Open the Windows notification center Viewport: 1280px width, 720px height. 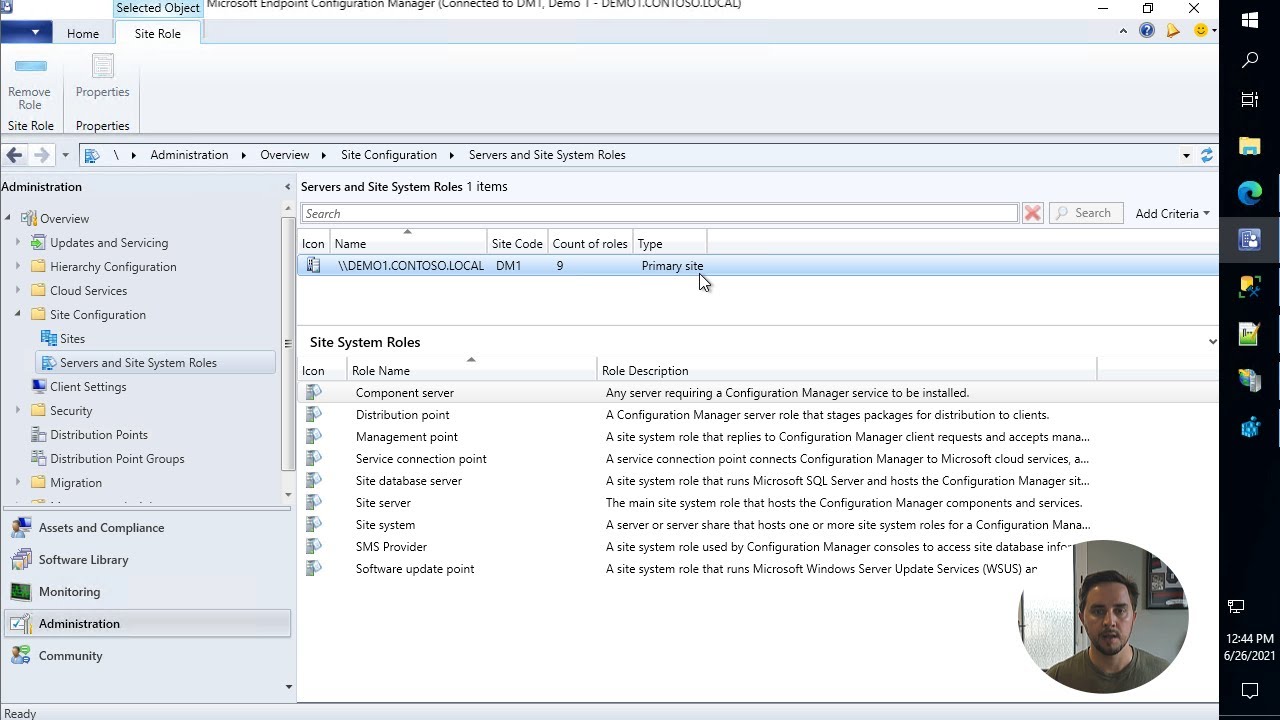[1249, 690]
